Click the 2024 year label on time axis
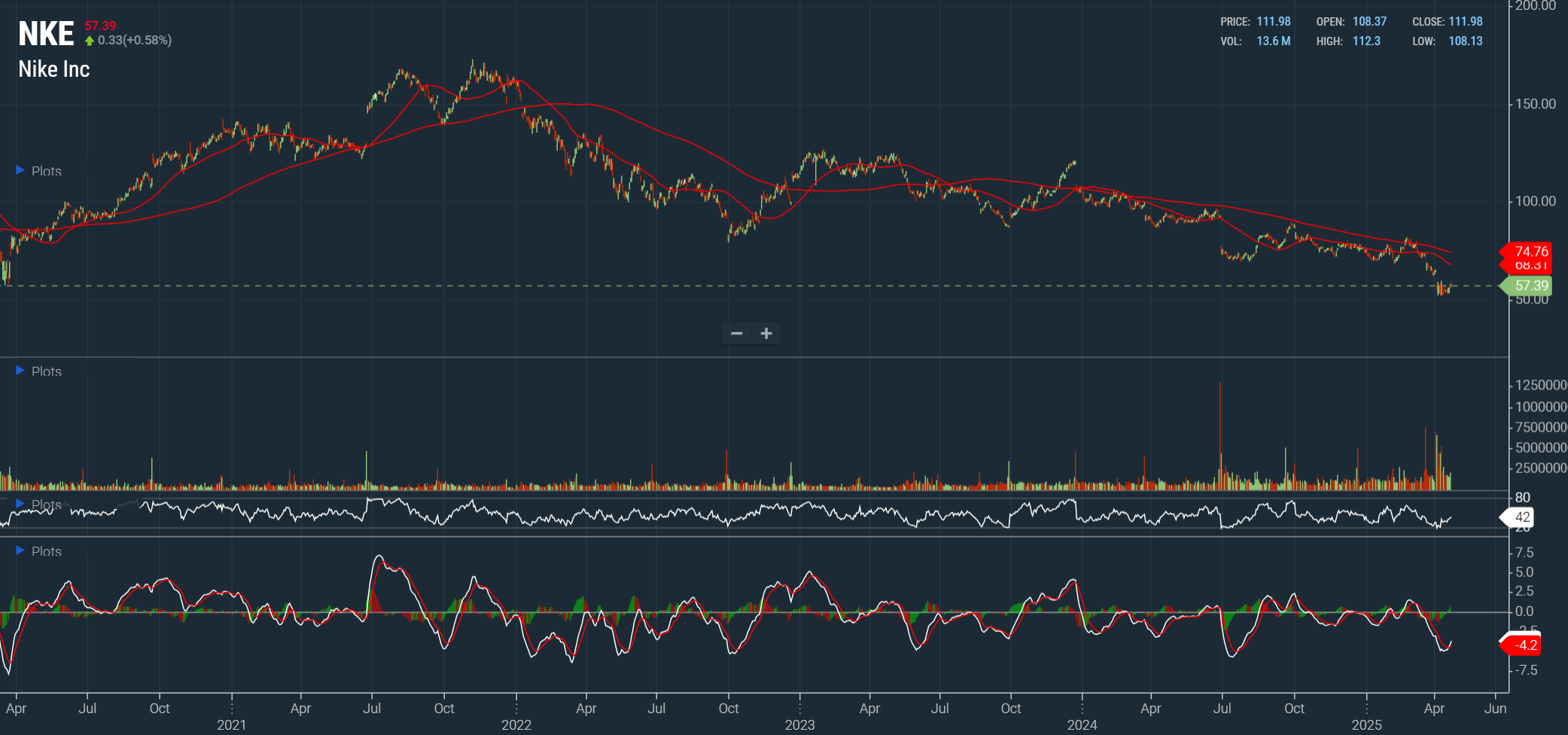This screenshot has width=1568, height=735. pyautogui.click(x=1082, y=725)
